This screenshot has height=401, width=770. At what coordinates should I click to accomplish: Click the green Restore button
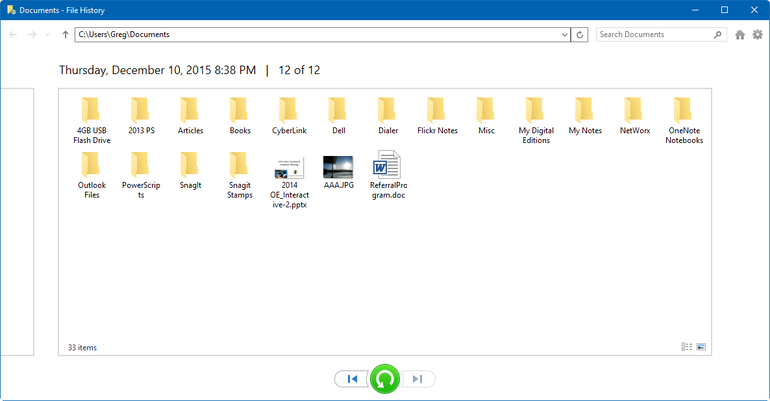click(385, 379)
